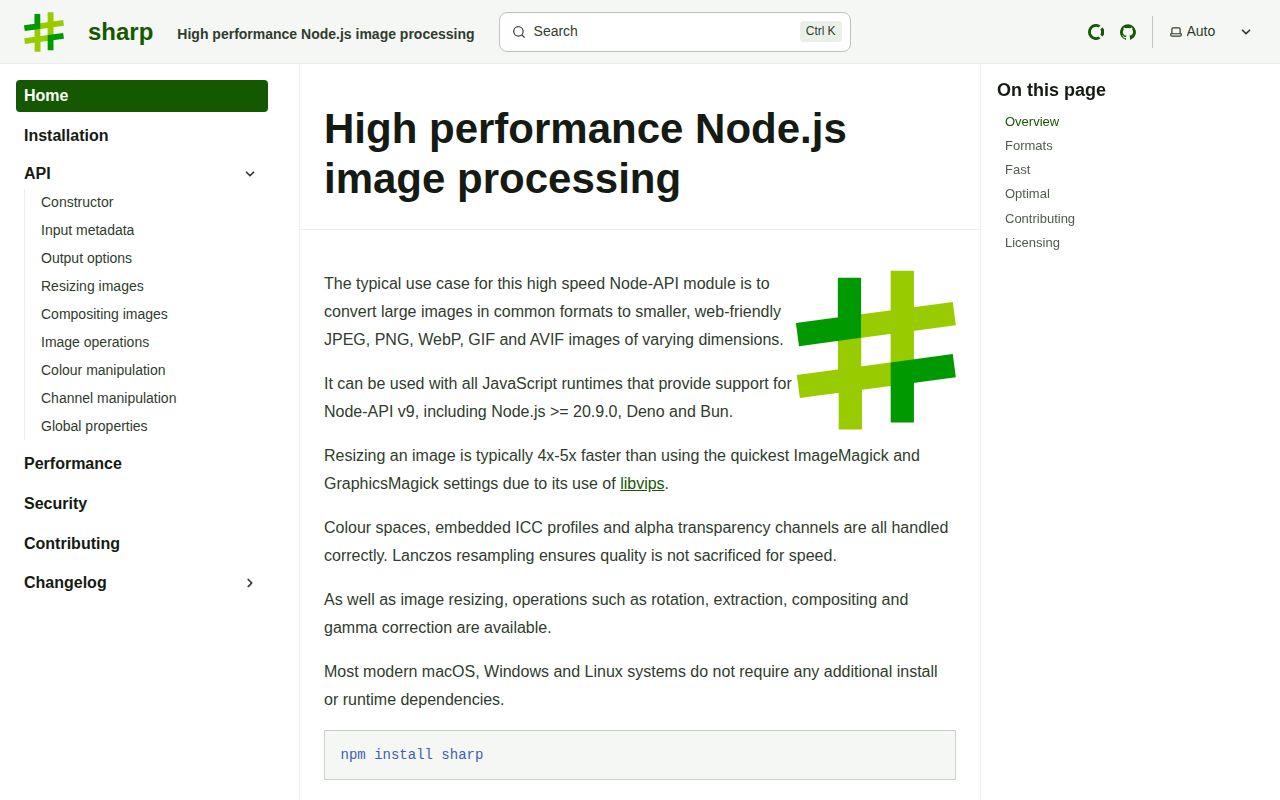Screen dimensions: 1280x800
Task: Click the header tagline text
Action: (x=326, y=34)
